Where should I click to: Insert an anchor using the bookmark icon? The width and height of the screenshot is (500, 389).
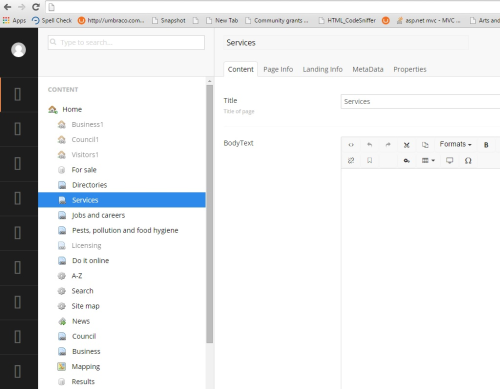click(x=369, y=161)
